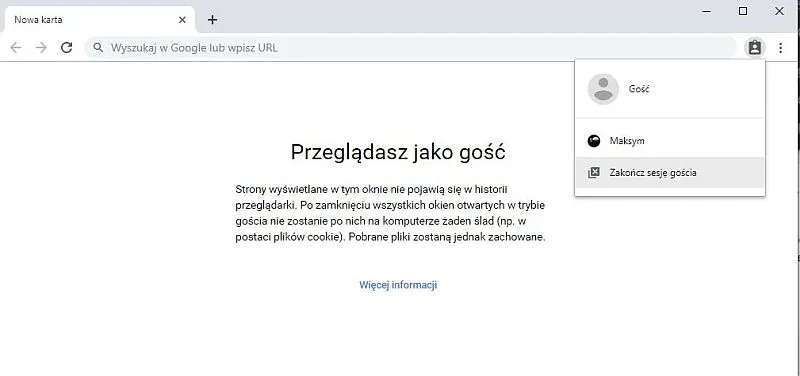
Task: Click the Przeglądasz jako gość heading
Action: click(x=398, y=152)
